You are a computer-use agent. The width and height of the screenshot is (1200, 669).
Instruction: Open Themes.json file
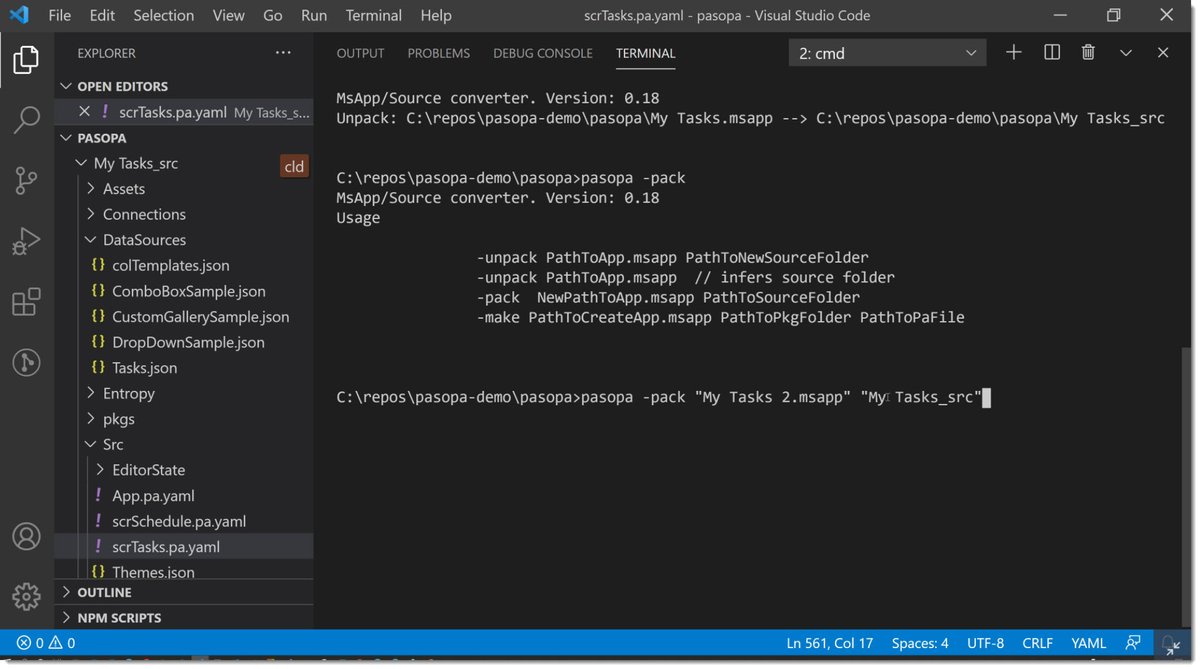click(x=153, y=572)
